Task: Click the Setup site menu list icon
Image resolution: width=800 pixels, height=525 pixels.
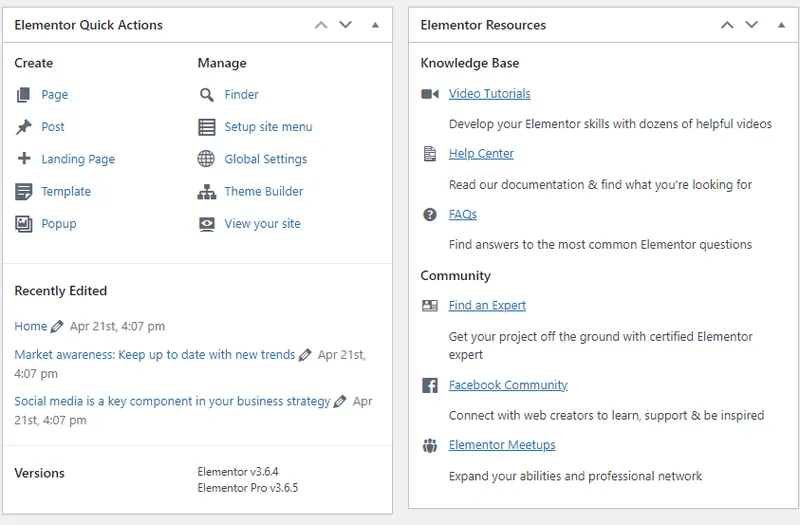Action: click(207, 127)
